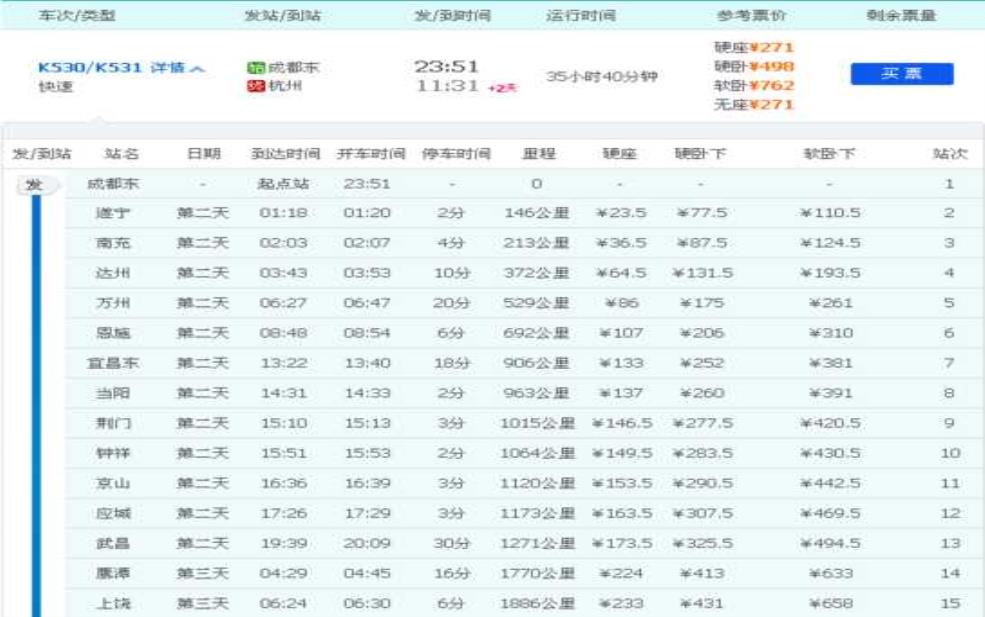The width and height of the screenshot is (985, 617).
Task: Click the 运行时间 column header
Action: pos(580,16)
